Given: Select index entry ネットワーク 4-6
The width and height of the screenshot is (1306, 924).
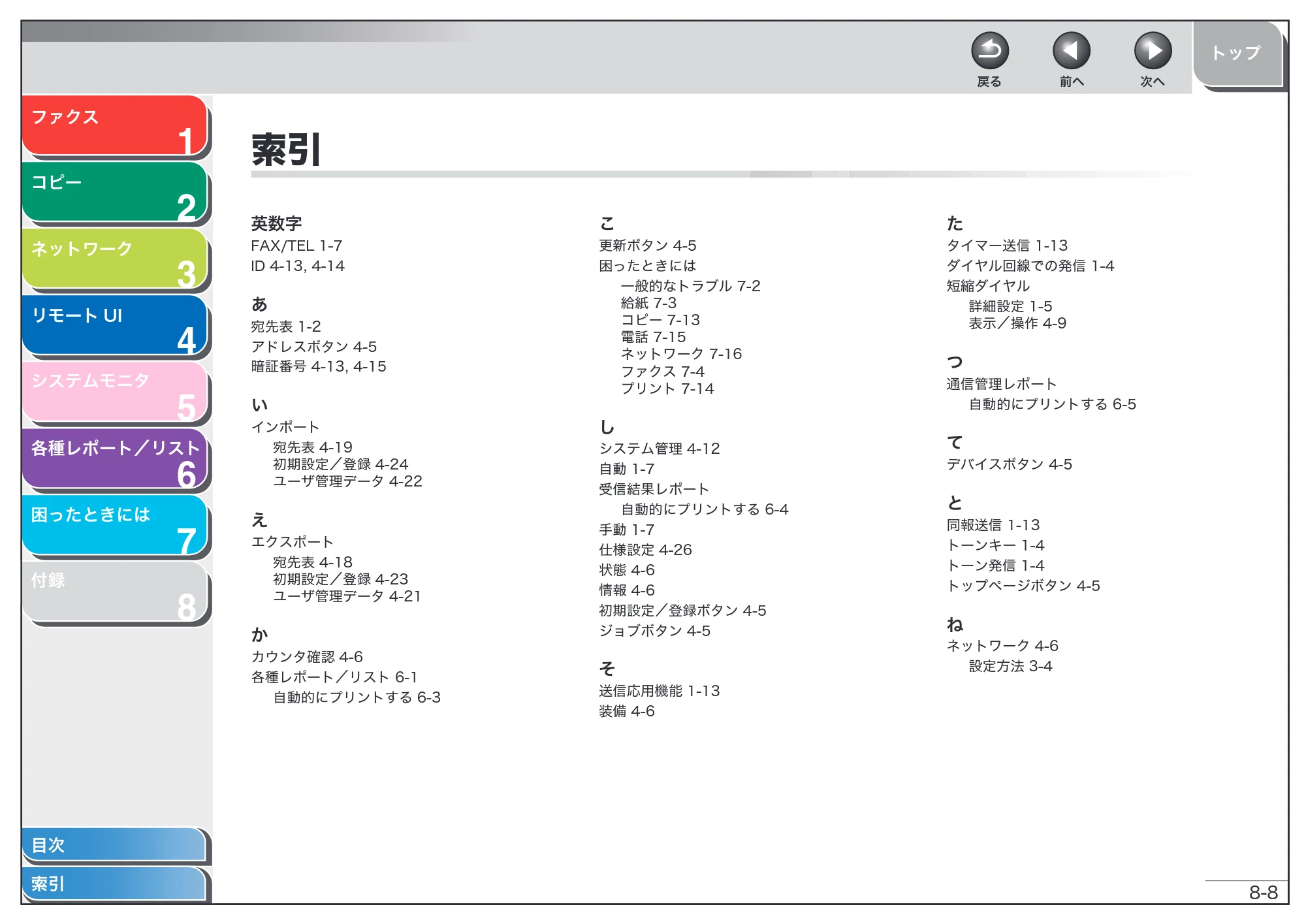Looking at the screenshot, I should [1003, 645].
